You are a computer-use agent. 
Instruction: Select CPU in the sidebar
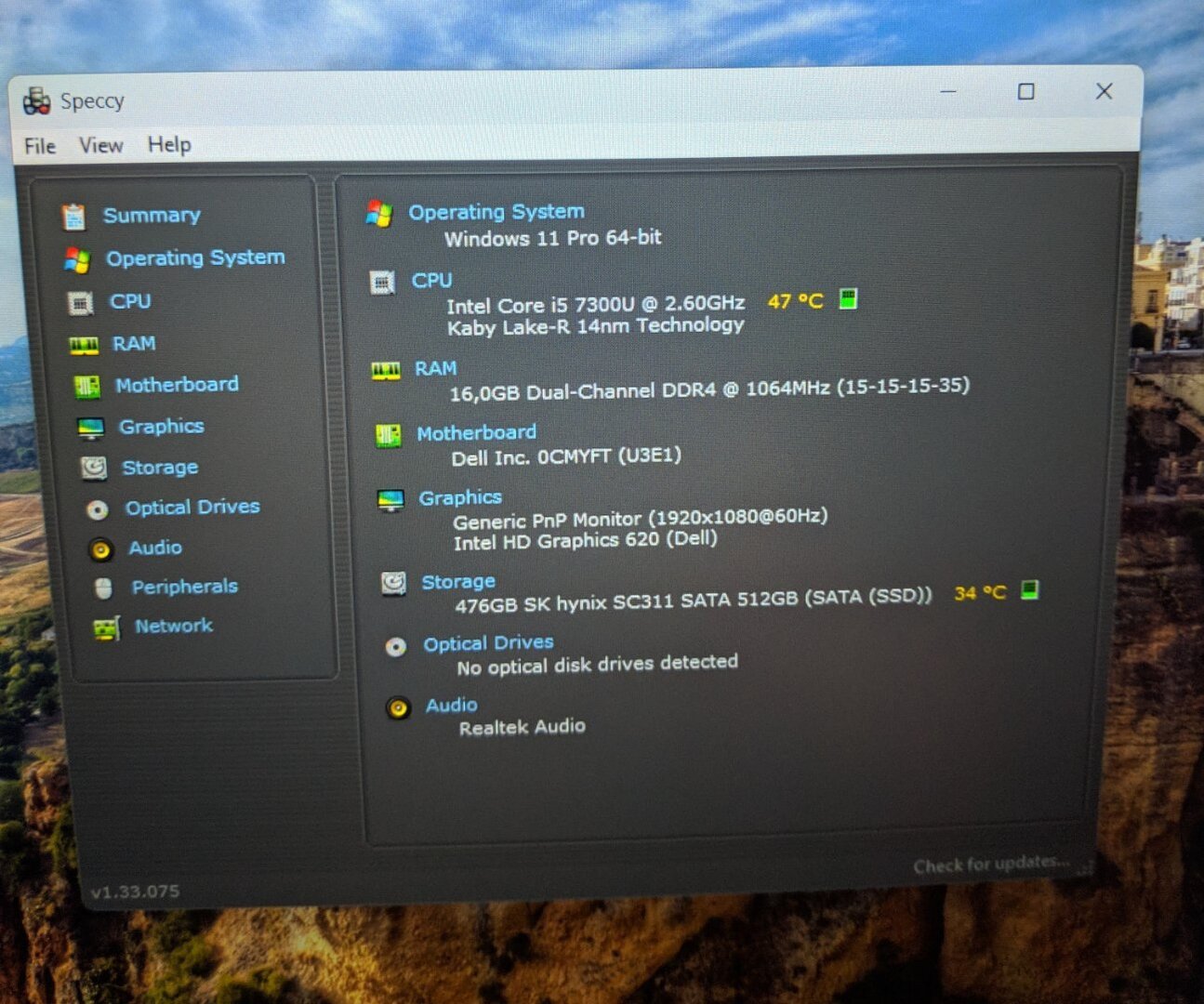click(x=130, y=301)
